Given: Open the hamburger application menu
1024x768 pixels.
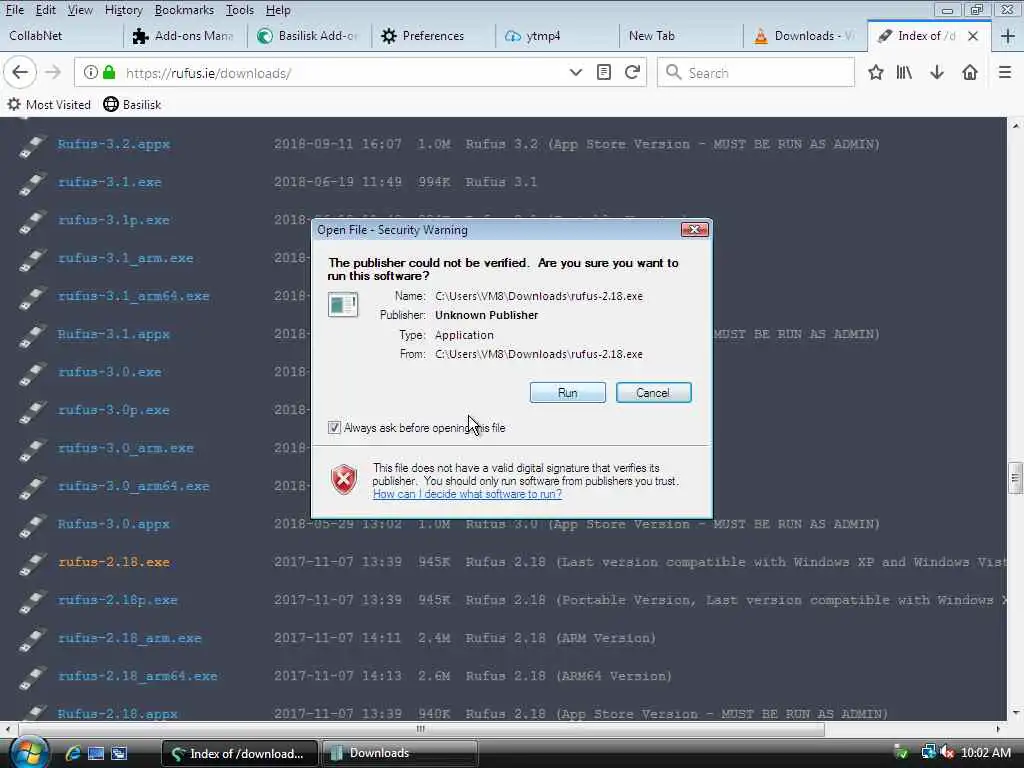Looking at the screenshot, I should pos(1005,72).
